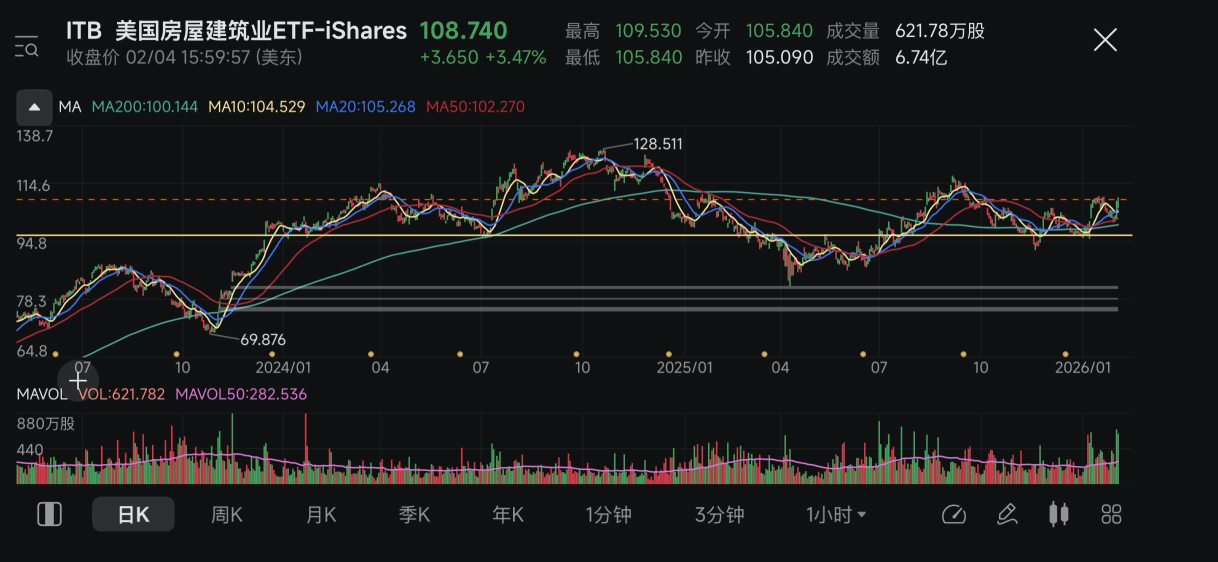Click the +3.650 +3.47% change
This screenshot has height=562, width=1218.
pos(483,57)
